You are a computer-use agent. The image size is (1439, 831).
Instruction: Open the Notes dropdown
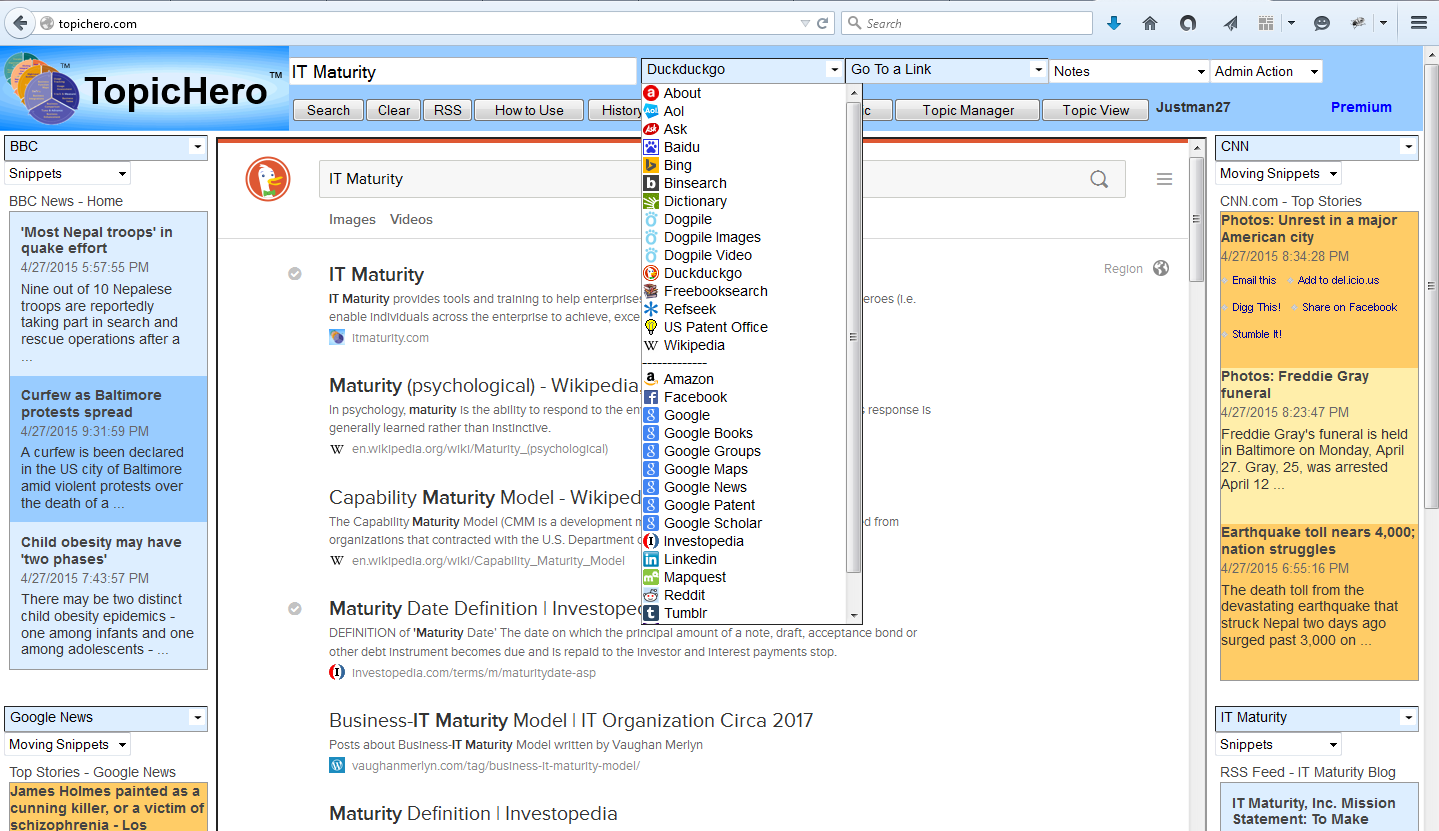click(x=1129, y=71)
